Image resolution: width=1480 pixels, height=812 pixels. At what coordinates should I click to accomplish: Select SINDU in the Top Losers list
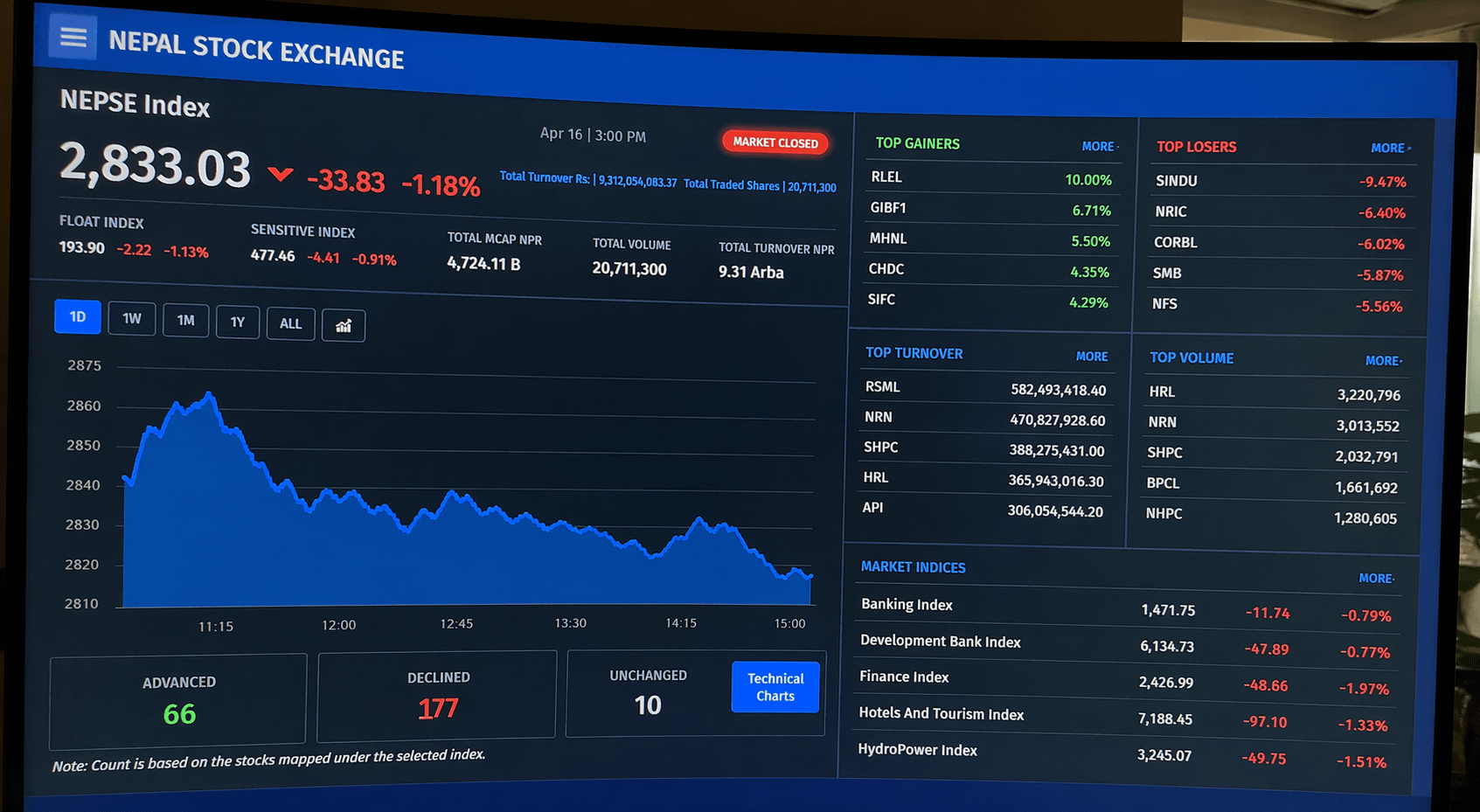pyautogui.click(x=1176, y=180)
